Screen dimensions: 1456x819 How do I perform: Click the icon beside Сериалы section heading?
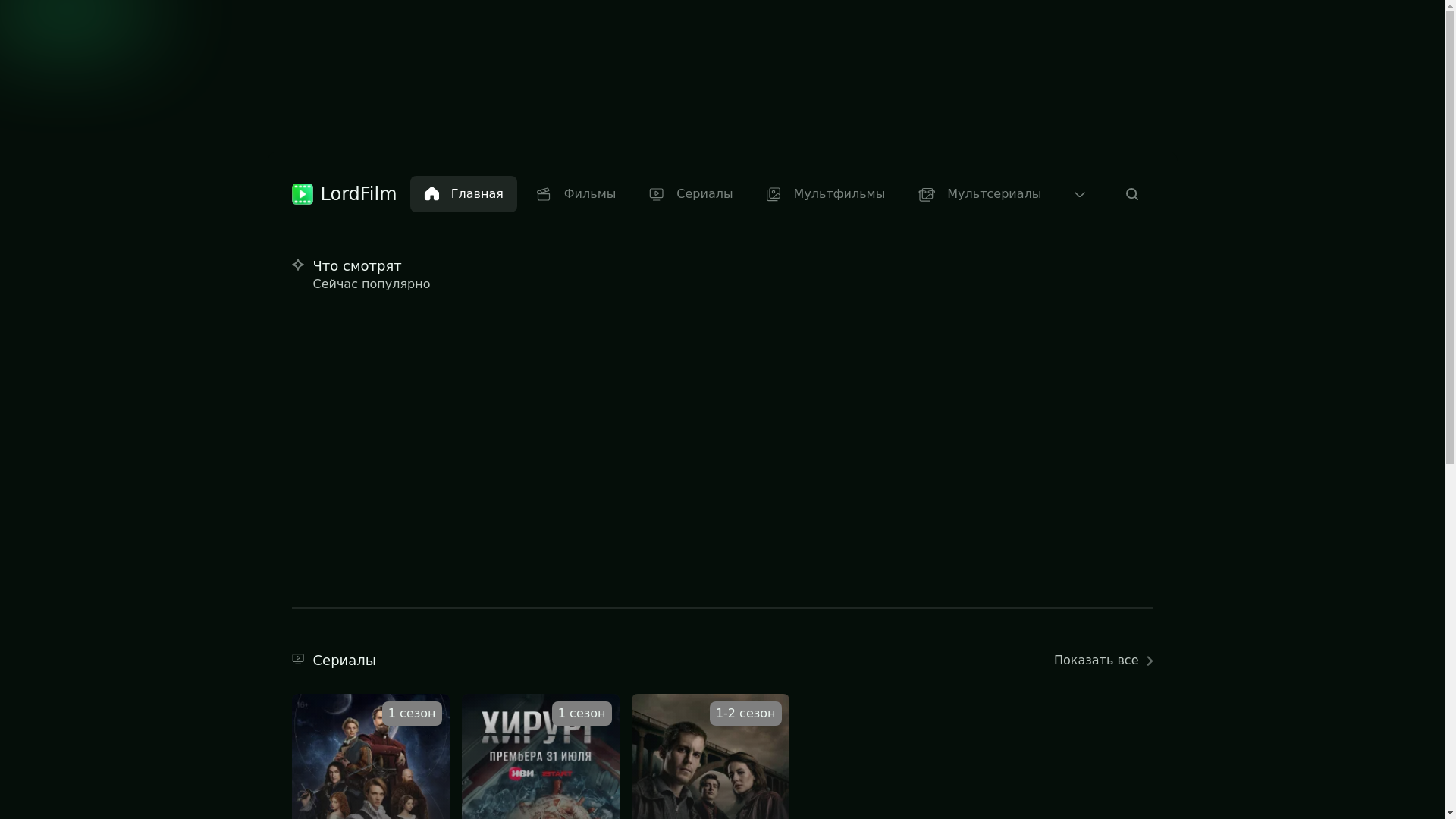coord(298,659)
